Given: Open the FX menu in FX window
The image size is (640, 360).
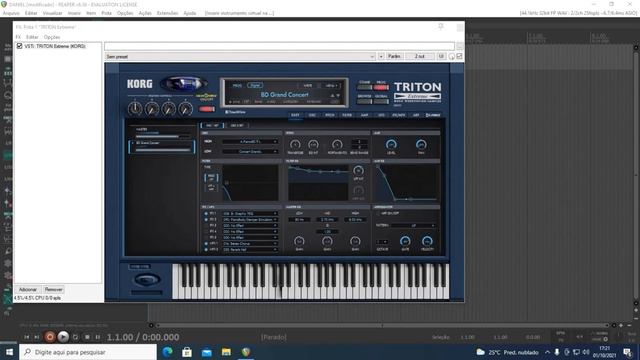Looking at the screenshot, I should [18, 37].
